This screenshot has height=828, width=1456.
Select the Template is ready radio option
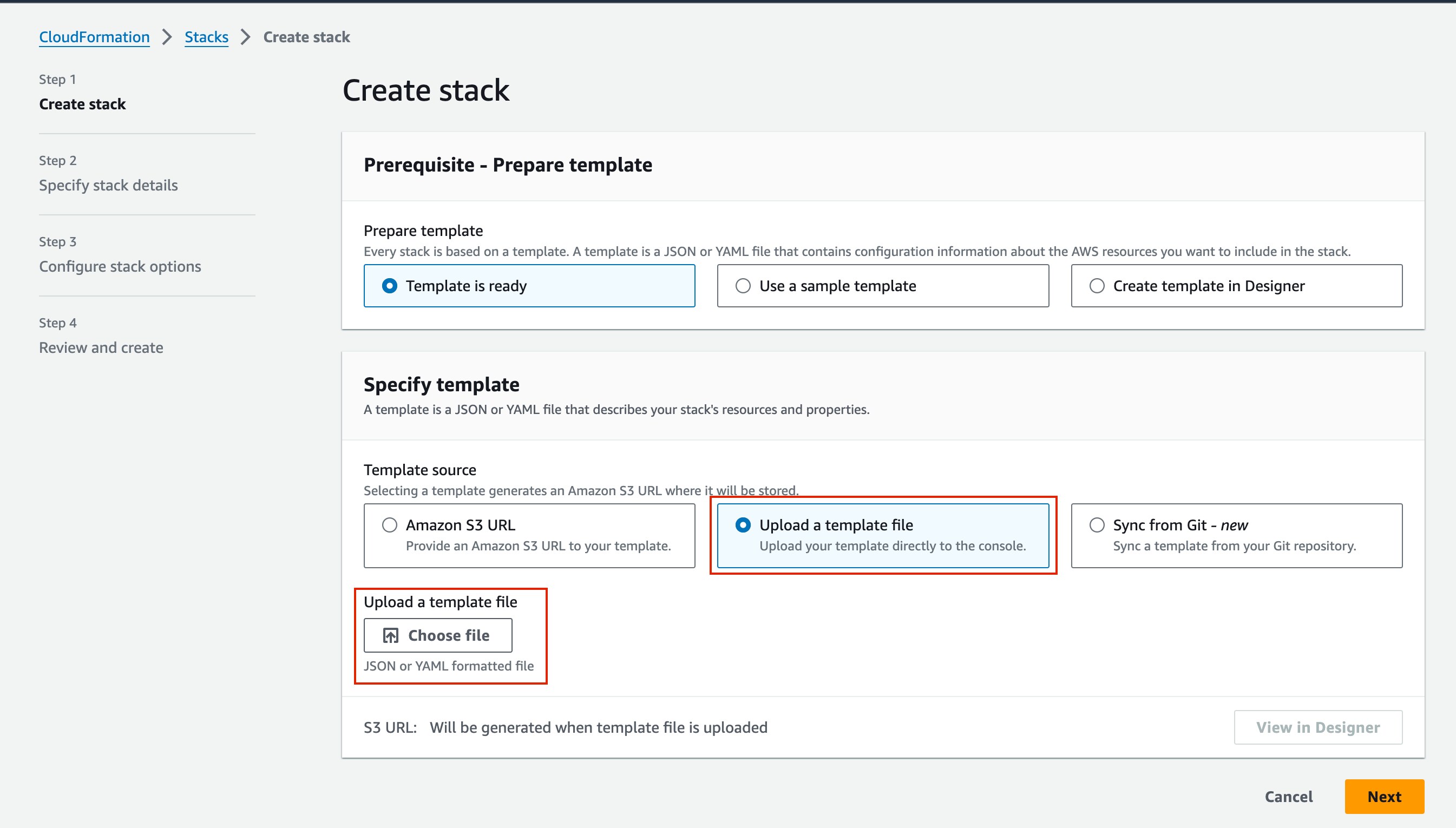coord(529,286)
